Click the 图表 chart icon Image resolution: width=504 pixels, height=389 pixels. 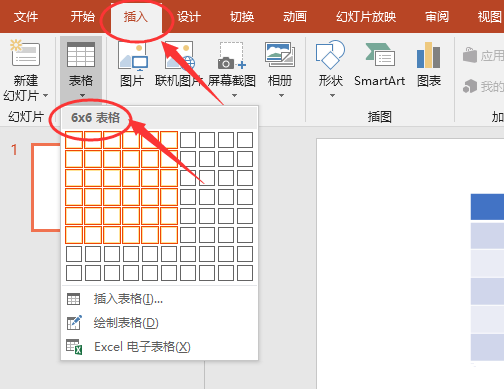[429, 55]
